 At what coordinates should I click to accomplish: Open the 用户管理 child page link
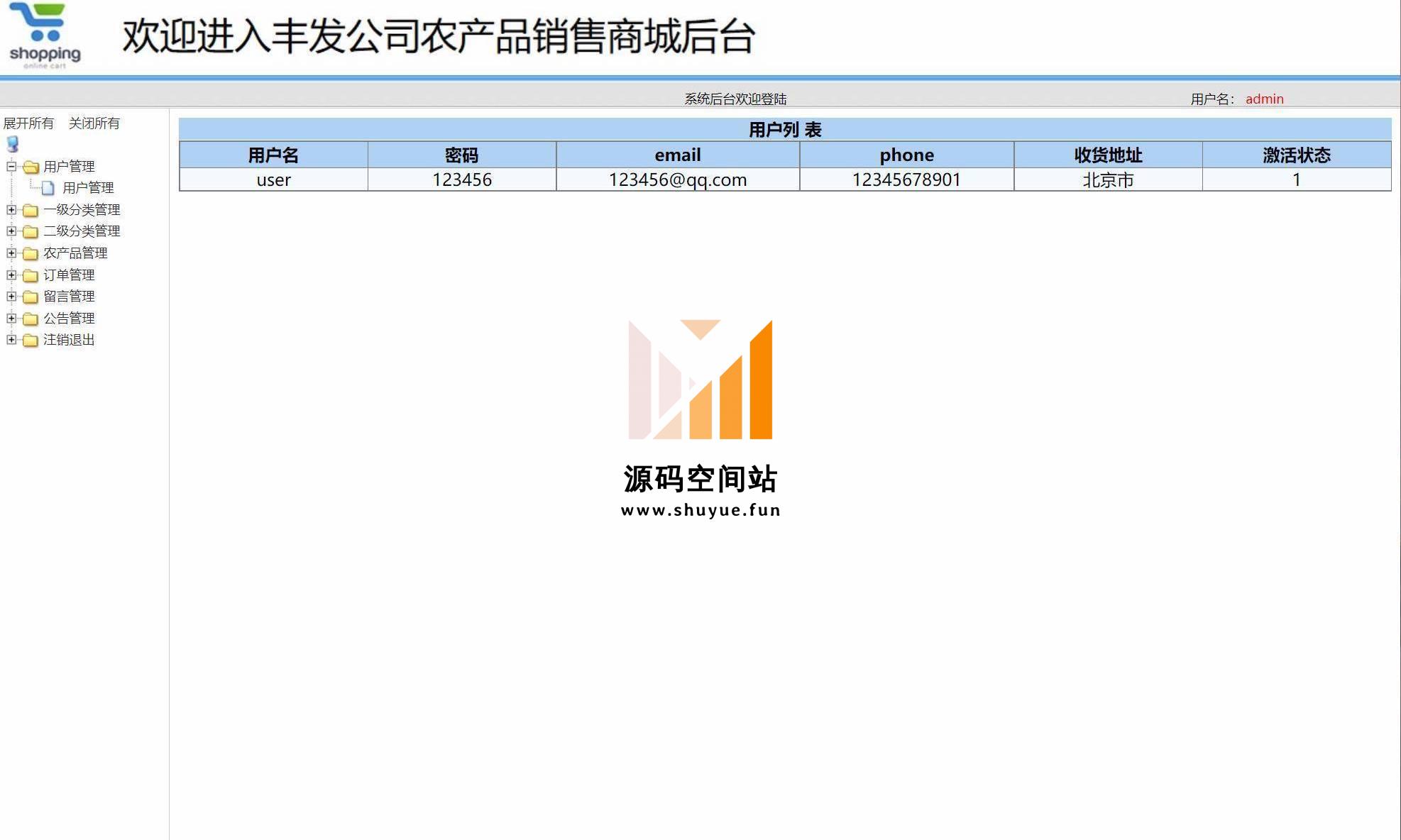[88, 188]
